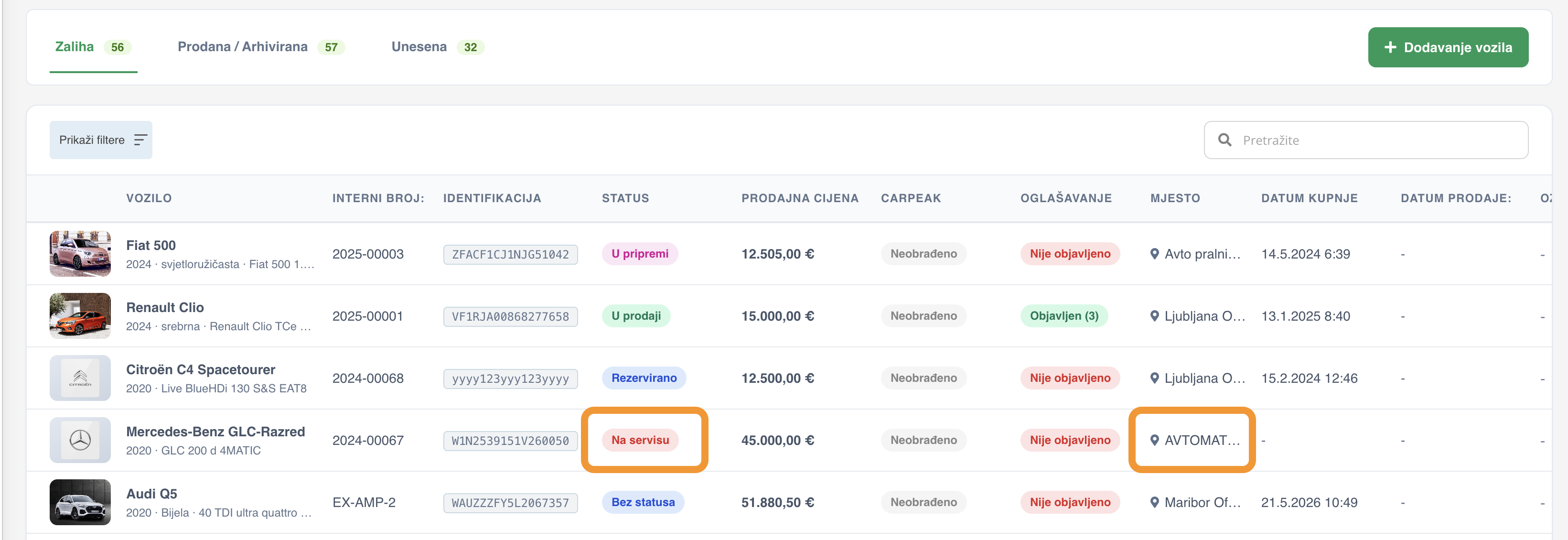Click Neobrađeno CarPeak badge for Citroën C4
The height and width of the screenshot is (540, 1568).
coord(924,378)
